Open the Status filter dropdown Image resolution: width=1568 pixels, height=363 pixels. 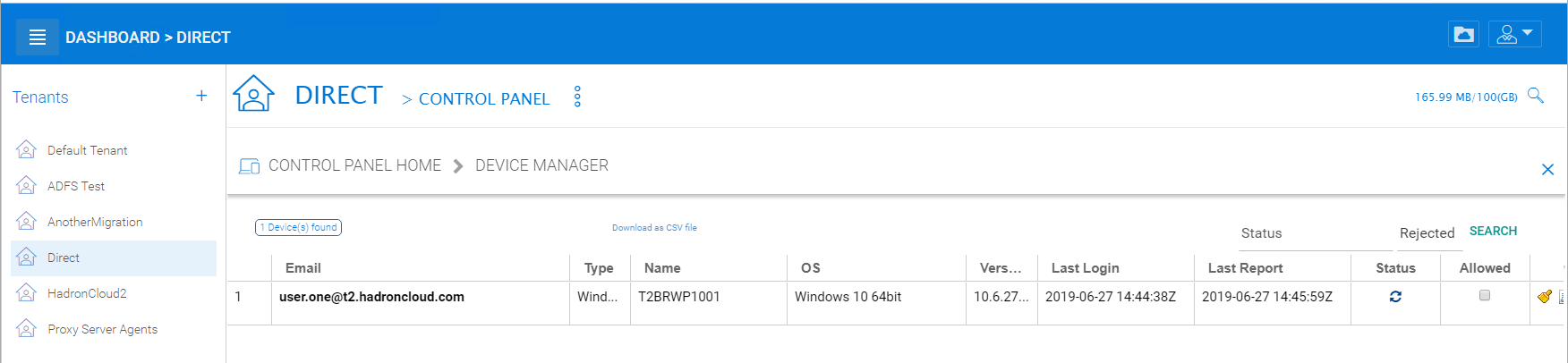coord(1316,233)
